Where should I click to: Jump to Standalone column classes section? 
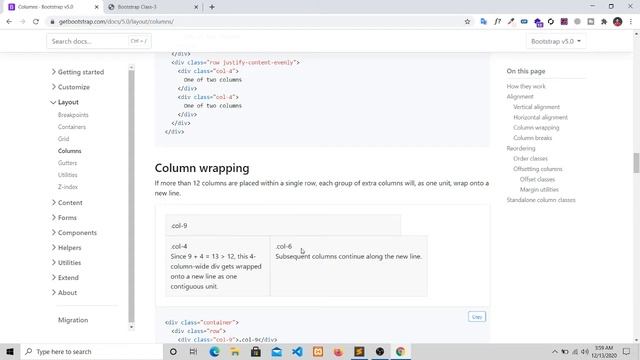click(541, 200)
